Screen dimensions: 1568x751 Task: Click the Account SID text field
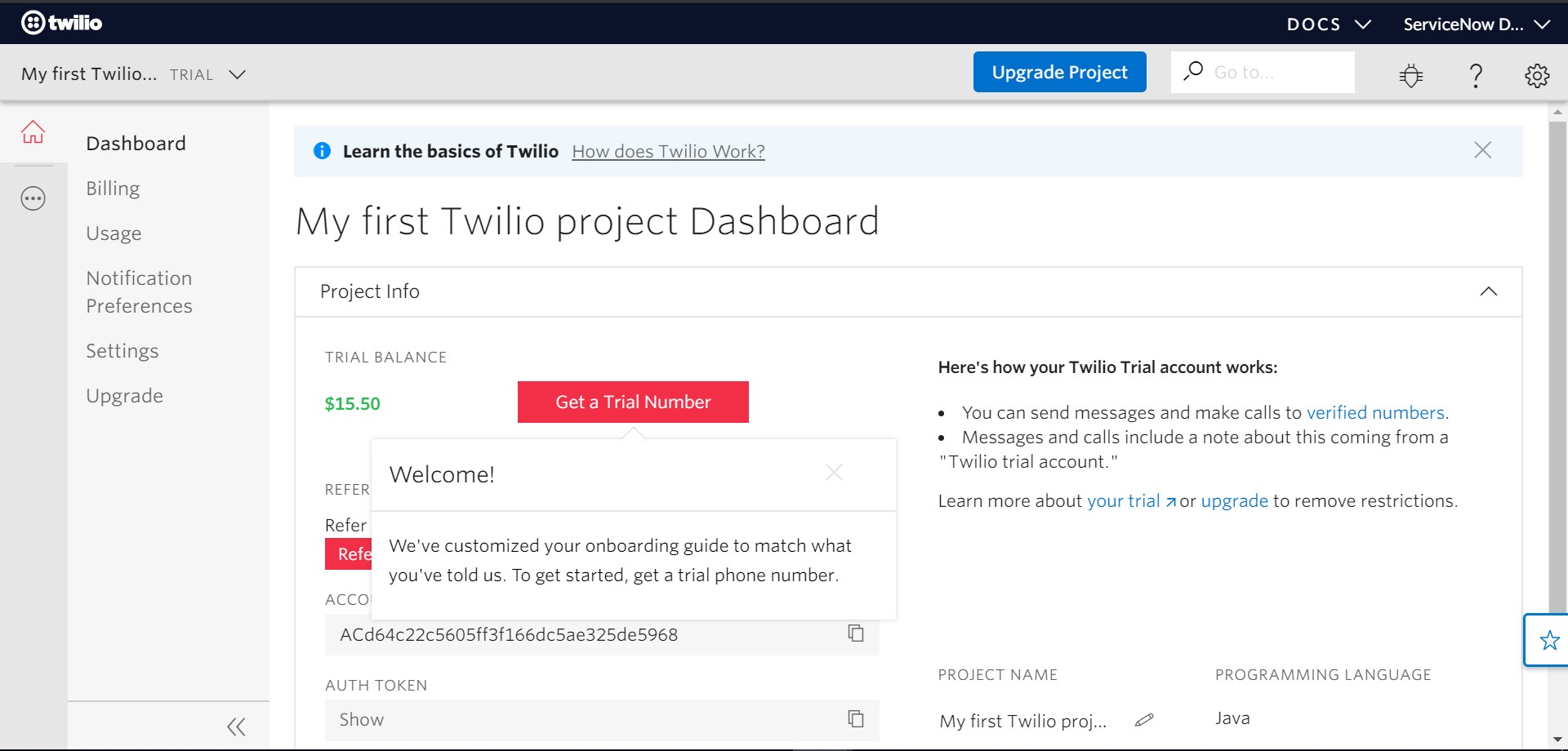pos(602,634)
